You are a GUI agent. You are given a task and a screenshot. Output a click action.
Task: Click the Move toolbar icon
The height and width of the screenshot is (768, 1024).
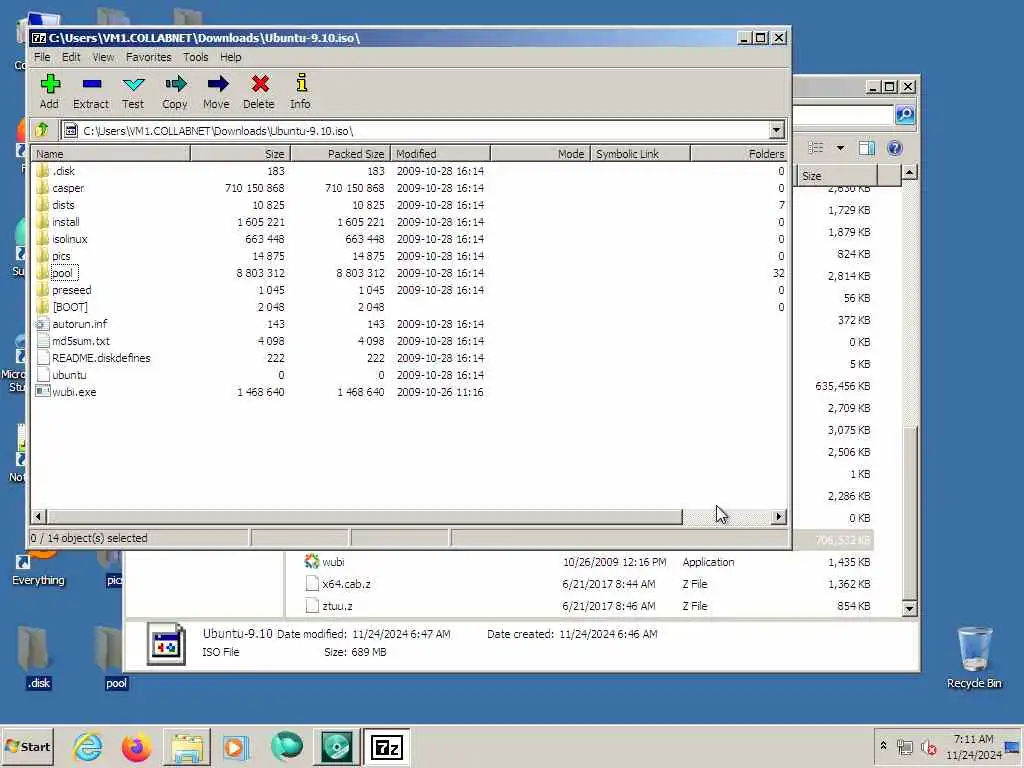[217, 84]
